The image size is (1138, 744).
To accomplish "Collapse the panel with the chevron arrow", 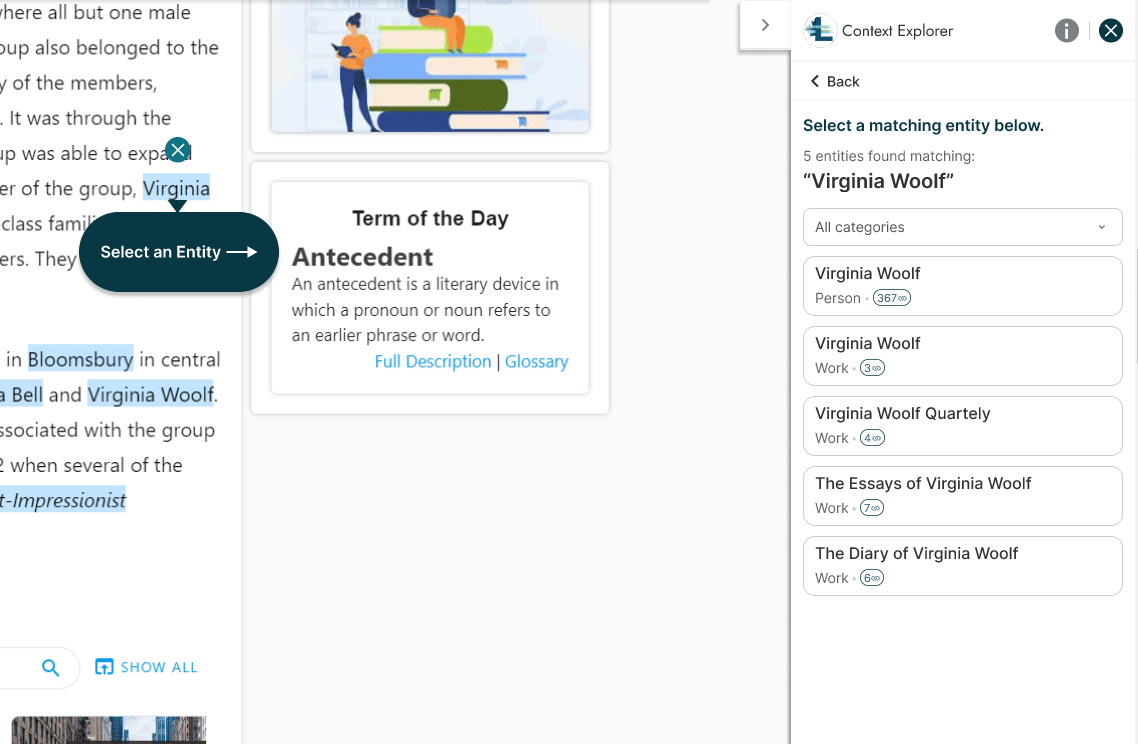I will pos(765,25).
